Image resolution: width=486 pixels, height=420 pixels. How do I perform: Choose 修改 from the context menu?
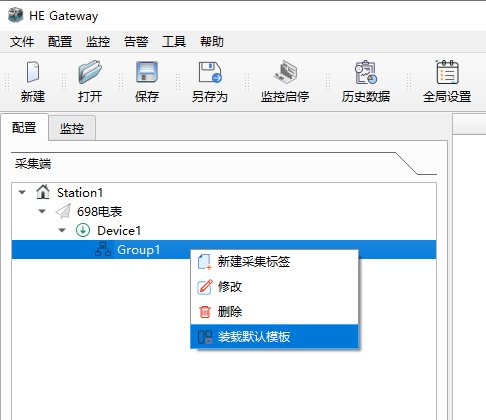pyautogui.click(x=274, y=287)
